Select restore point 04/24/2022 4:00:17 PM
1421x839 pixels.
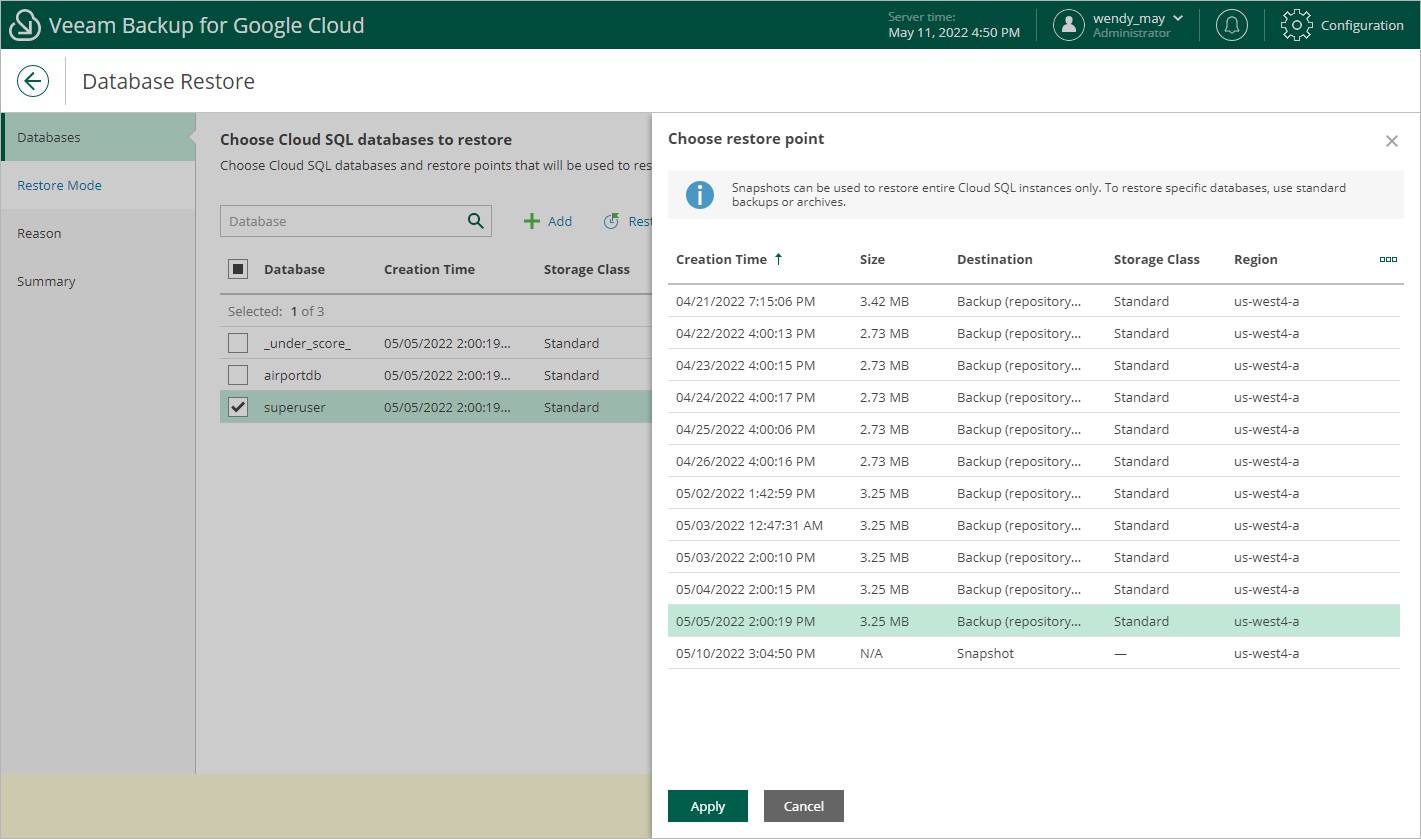[x=1034, y=397]
